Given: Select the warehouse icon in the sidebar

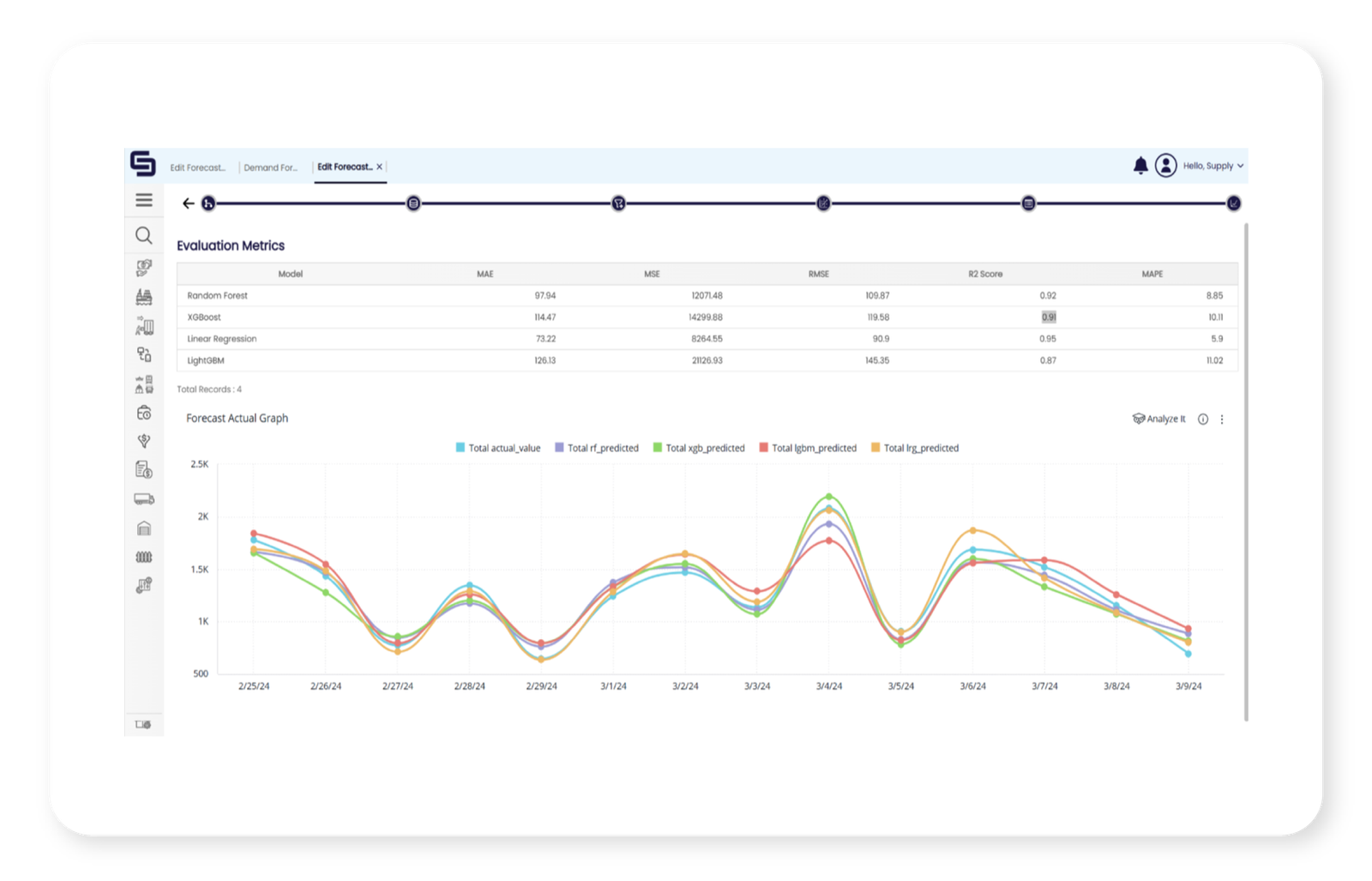Looking at the screenshot, I should click(144, 528).
